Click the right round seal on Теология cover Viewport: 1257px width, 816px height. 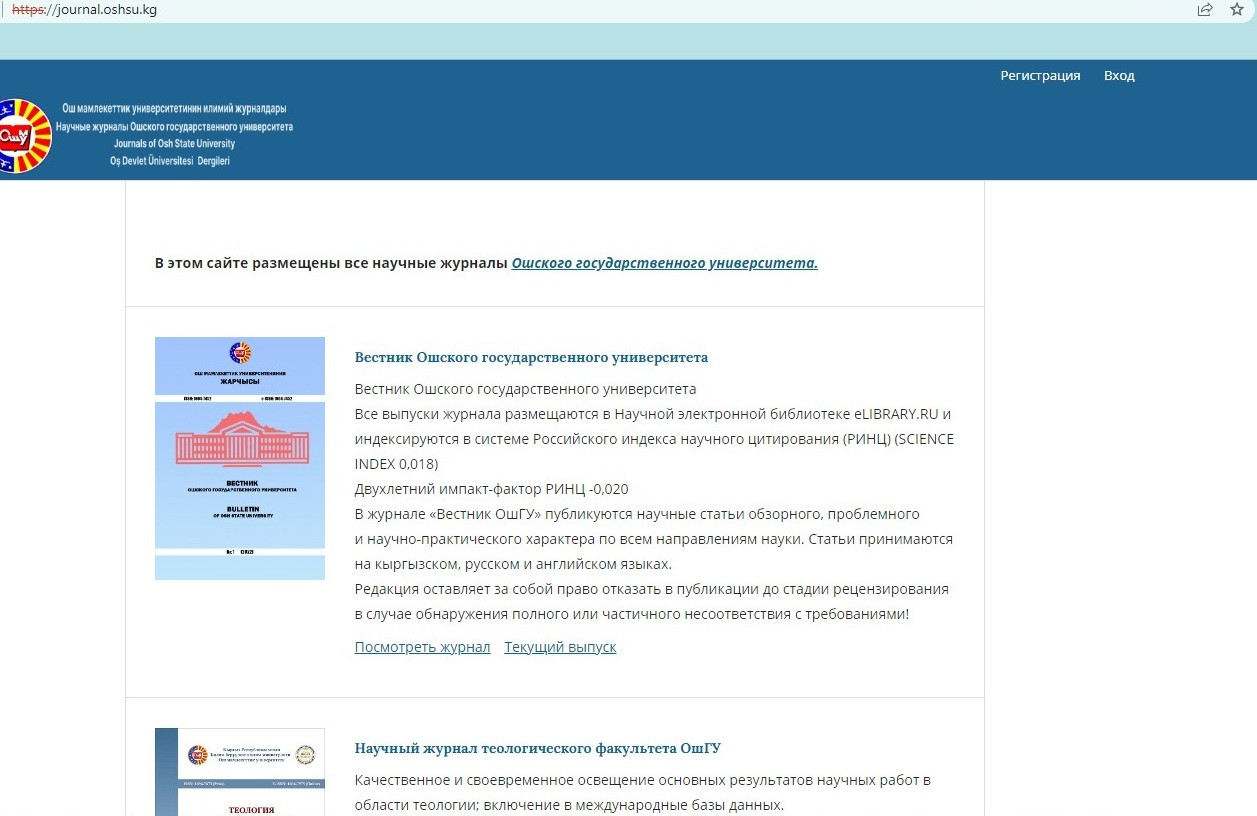[306, 755]
